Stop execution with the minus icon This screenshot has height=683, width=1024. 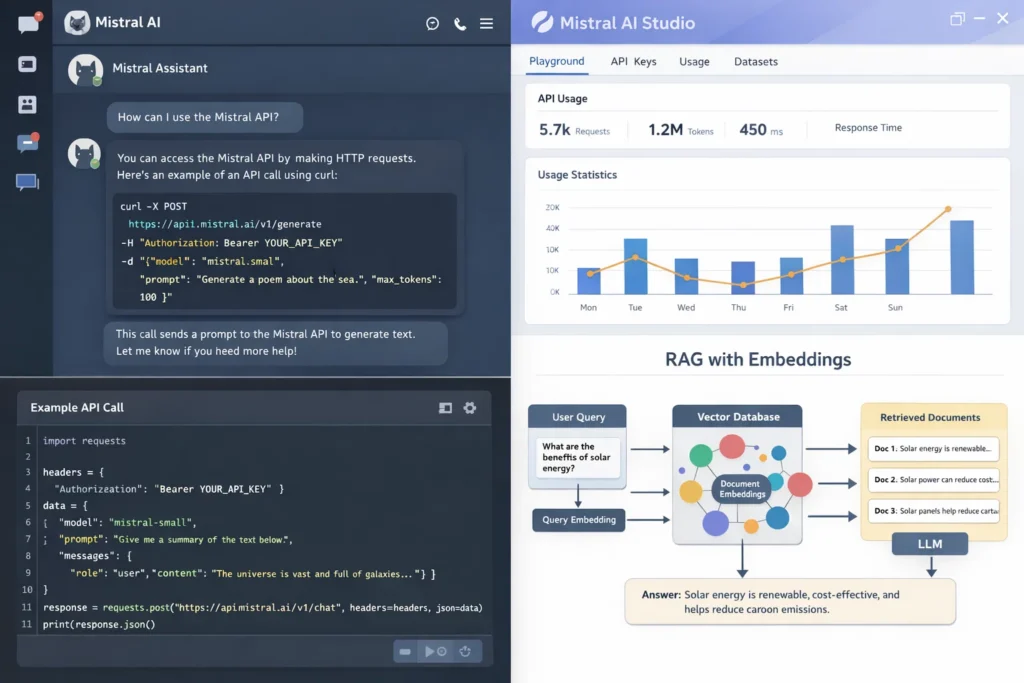[405, 651]
